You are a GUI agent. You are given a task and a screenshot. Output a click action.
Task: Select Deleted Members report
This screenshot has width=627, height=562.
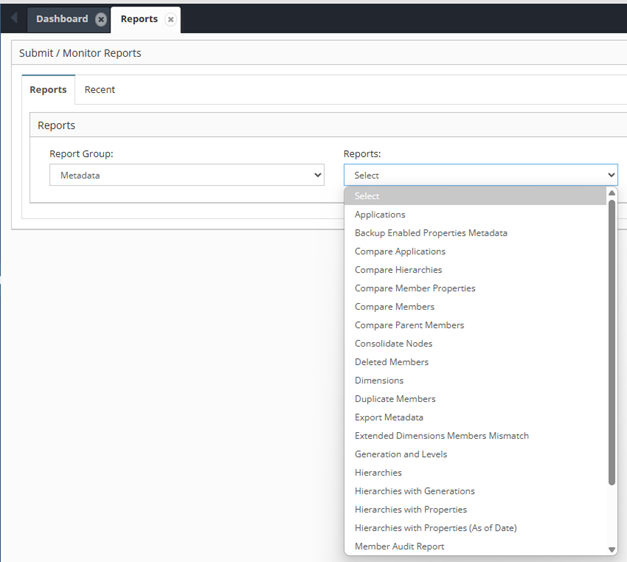[x=475, y=362]
